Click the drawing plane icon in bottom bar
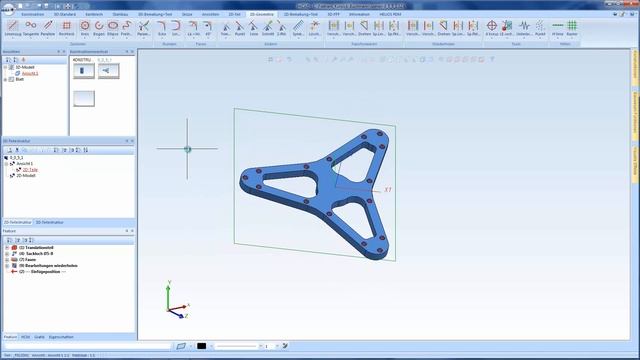Viewport: 640px width, 360px height. pos(181,346)
